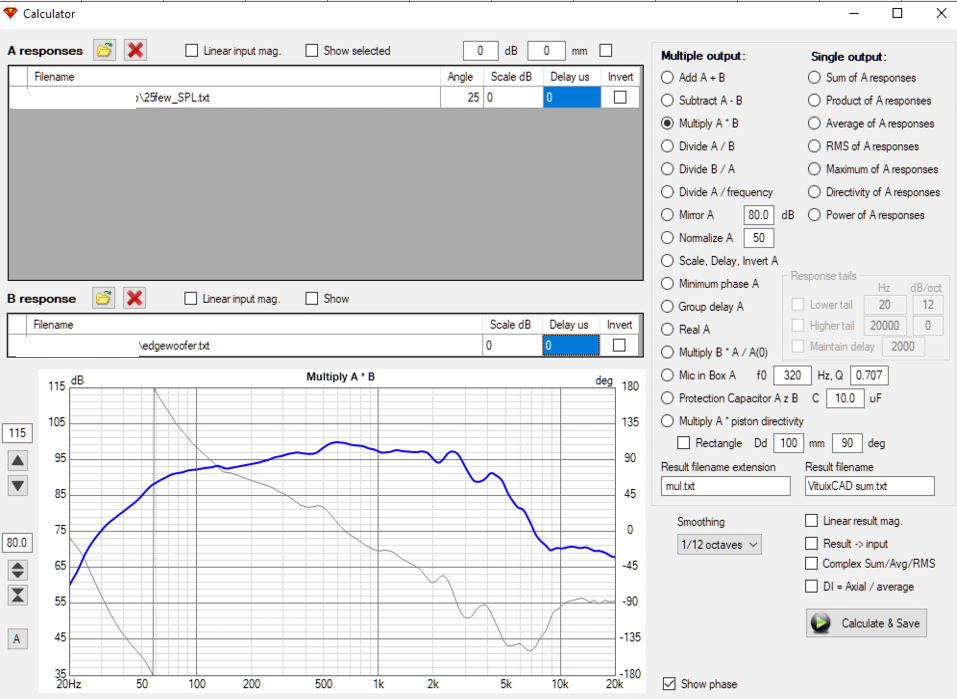957x699 pixels.
Task: Tick the checkbox next to mm field
Action: tap(605, 51)
